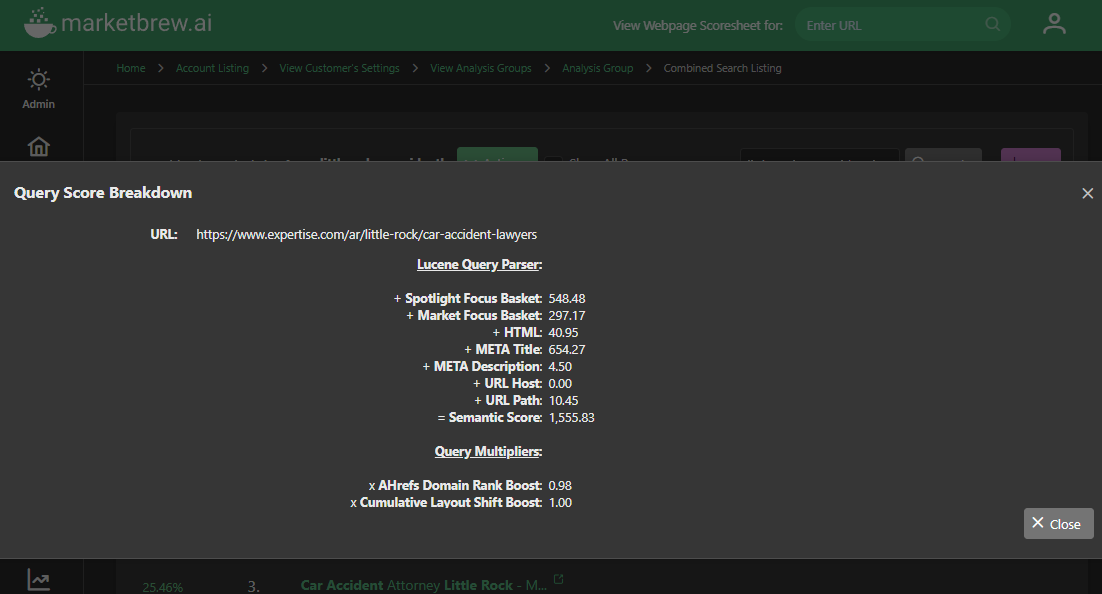Select View Analysis Groups breadcrumb

point(480,68)
